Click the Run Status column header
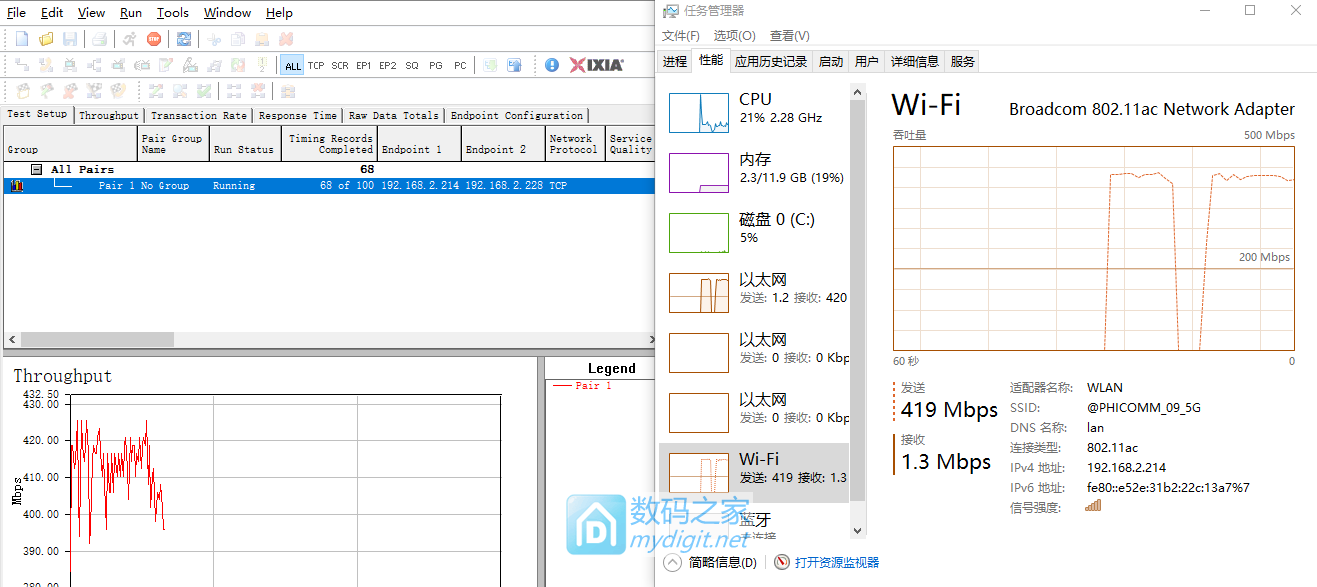1317x587 pixels. (x=245, y=144)
